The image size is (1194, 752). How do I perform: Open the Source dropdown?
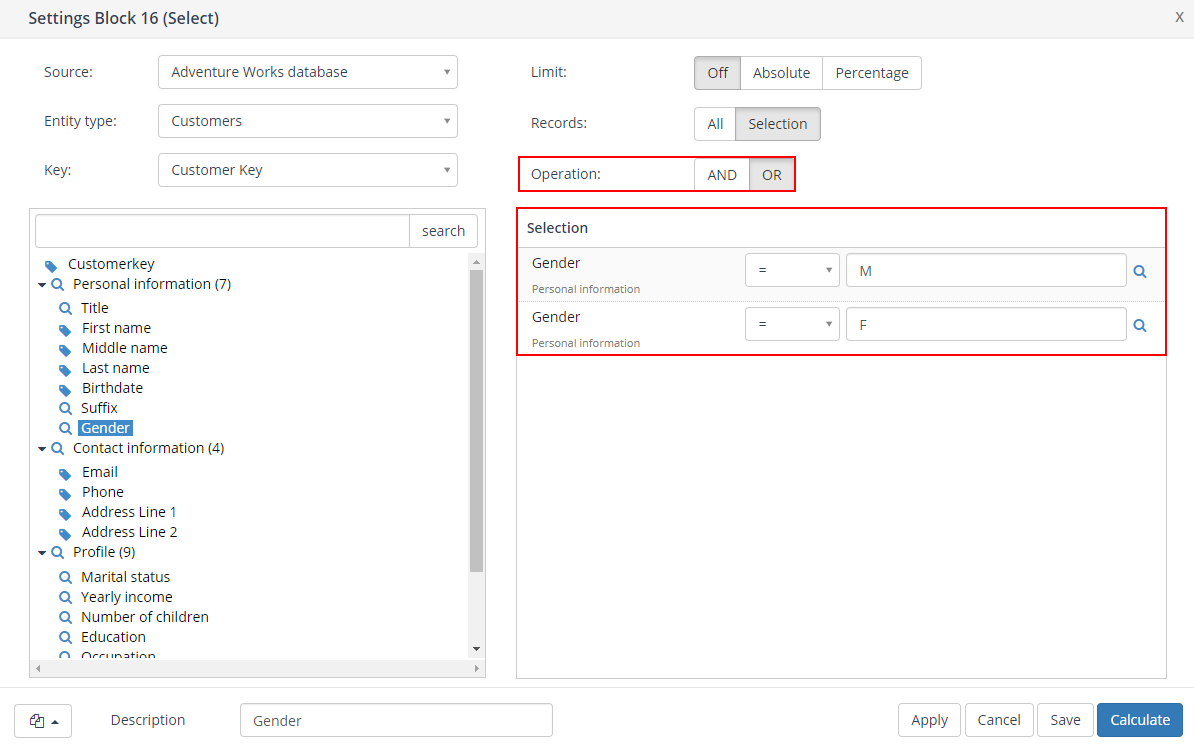(x=307, y=72)
